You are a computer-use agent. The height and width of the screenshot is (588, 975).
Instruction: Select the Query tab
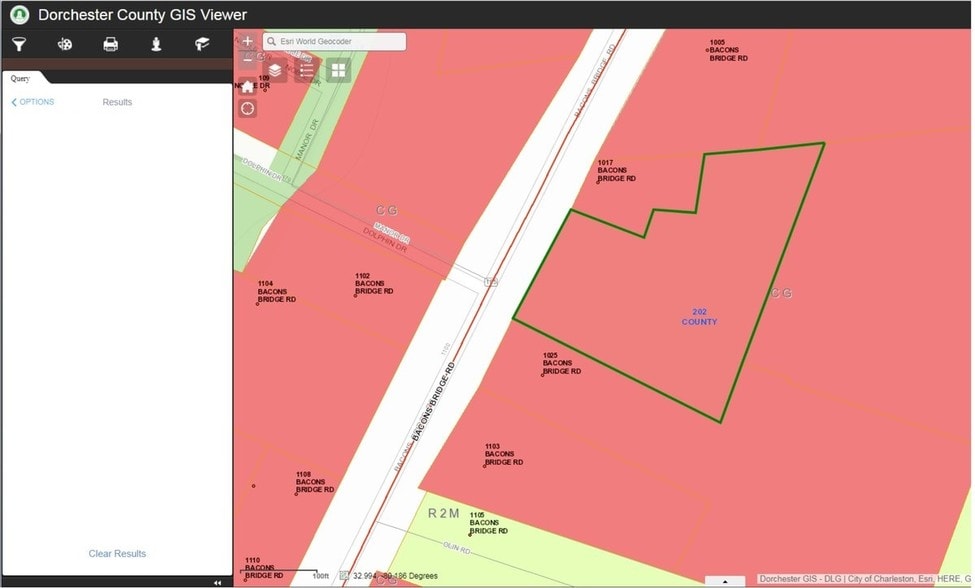point(20,78)
